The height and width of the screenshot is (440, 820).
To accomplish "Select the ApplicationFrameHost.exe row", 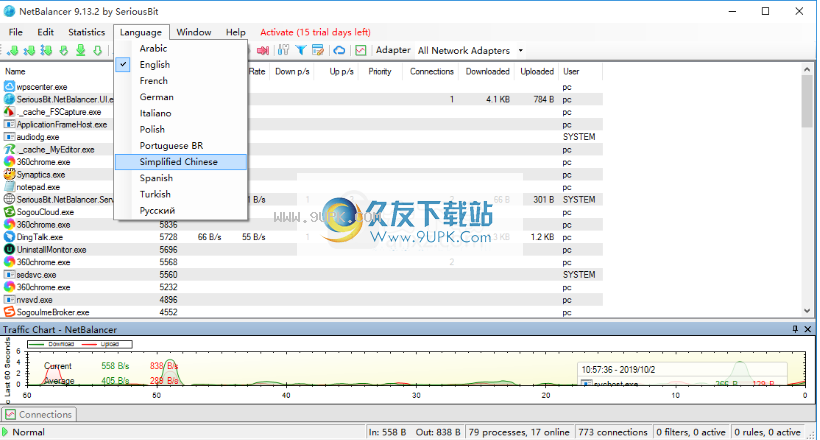I will click(303, 124).
